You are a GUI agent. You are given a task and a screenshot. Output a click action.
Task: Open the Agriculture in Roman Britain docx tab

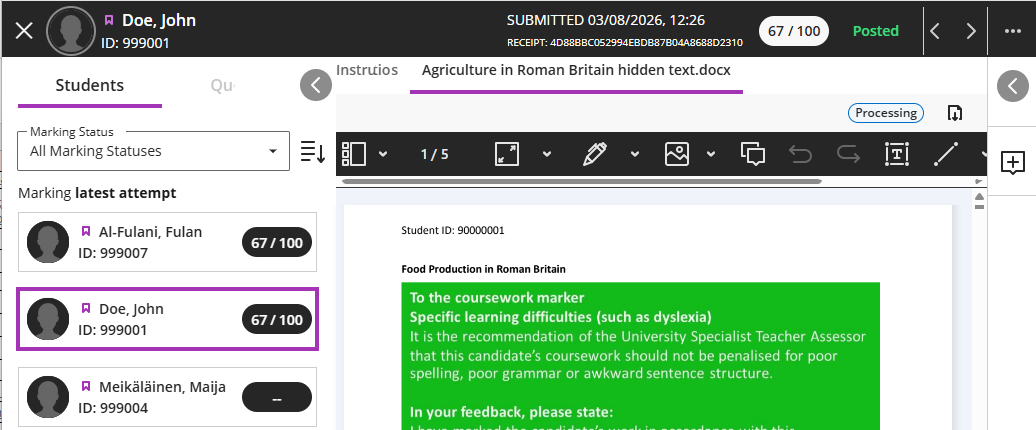point(576,70)
